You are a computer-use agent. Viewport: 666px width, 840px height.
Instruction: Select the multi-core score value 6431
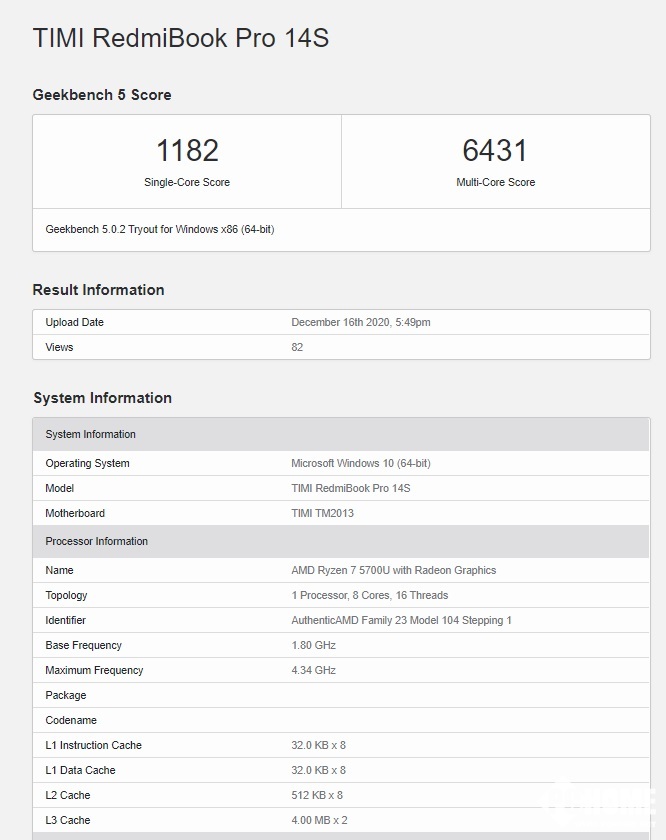coord(495,150)
